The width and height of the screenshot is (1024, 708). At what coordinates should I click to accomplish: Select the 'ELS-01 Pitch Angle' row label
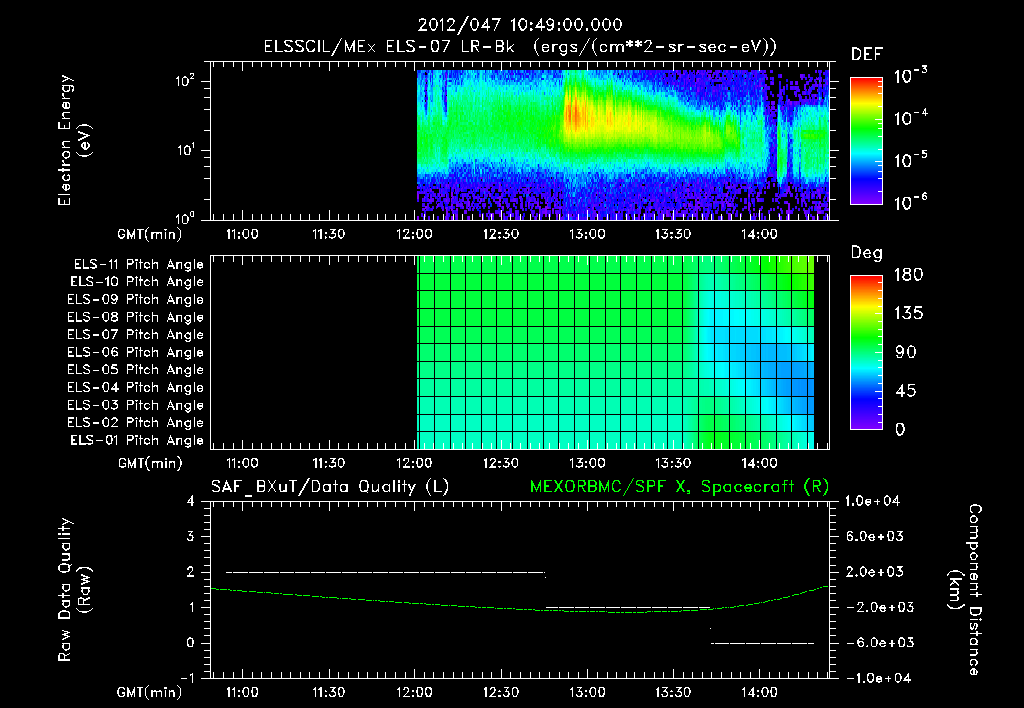click(x=137, y=440)
